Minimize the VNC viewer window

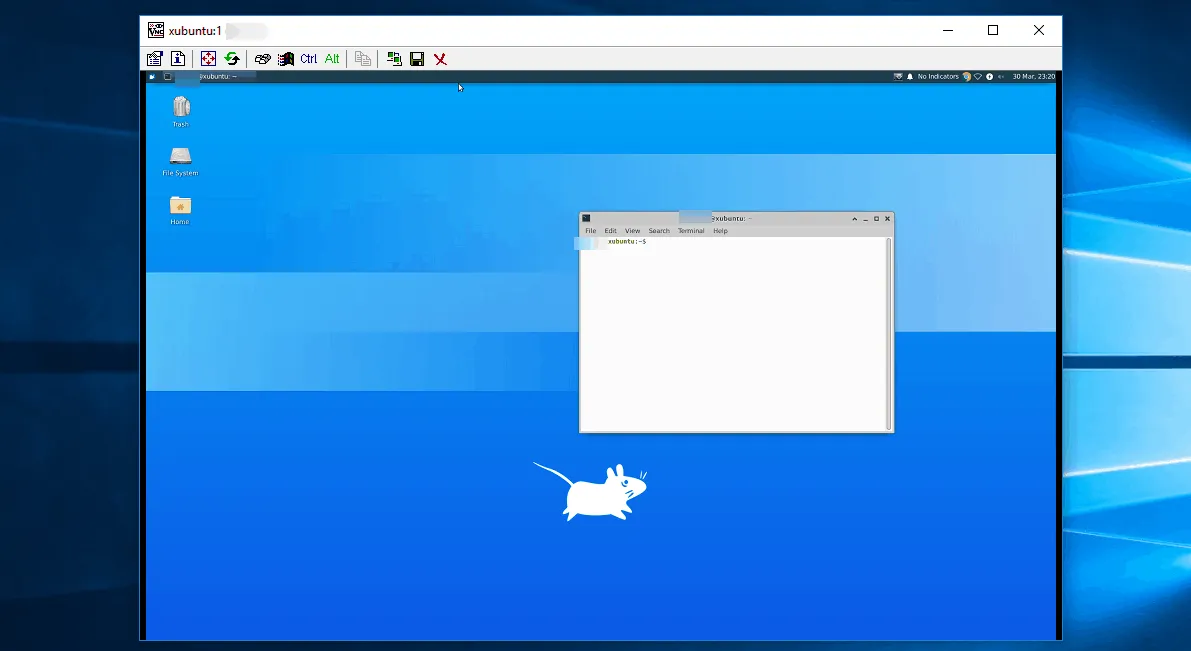coord(948,30)
